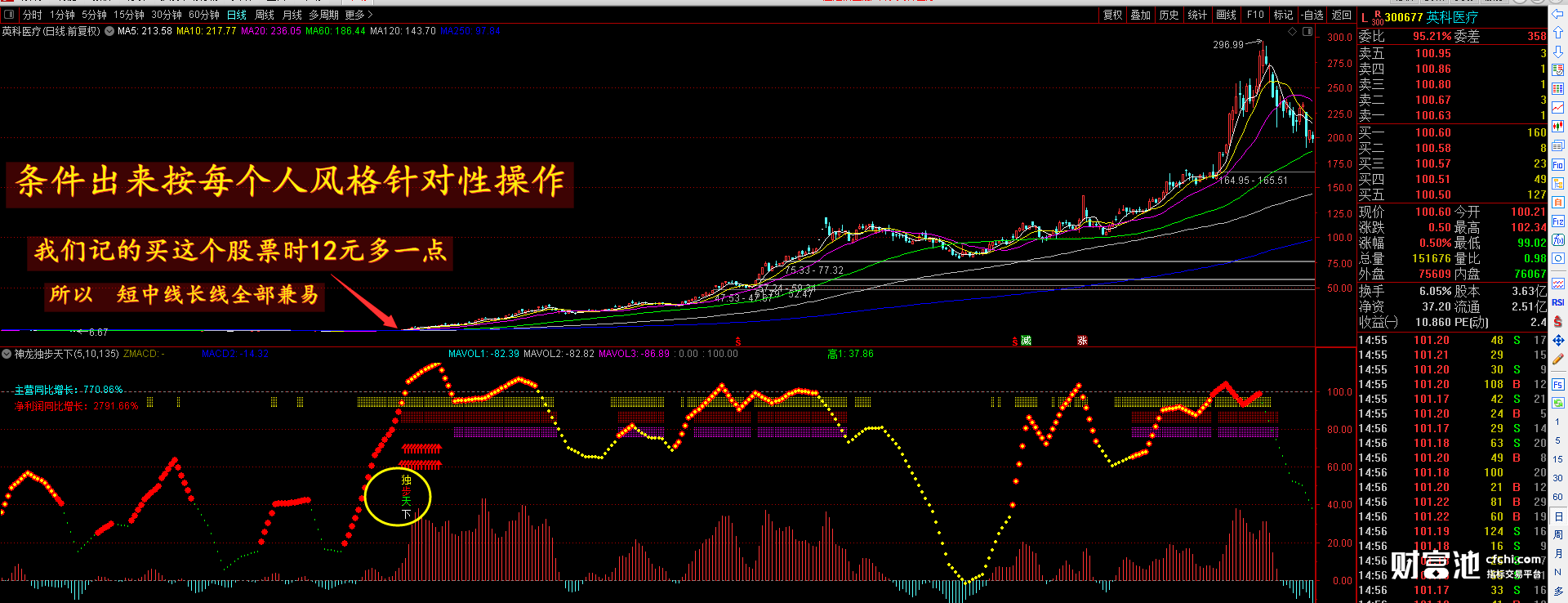Click the up arrow icon in right toolbar

tap(1558, 33)
